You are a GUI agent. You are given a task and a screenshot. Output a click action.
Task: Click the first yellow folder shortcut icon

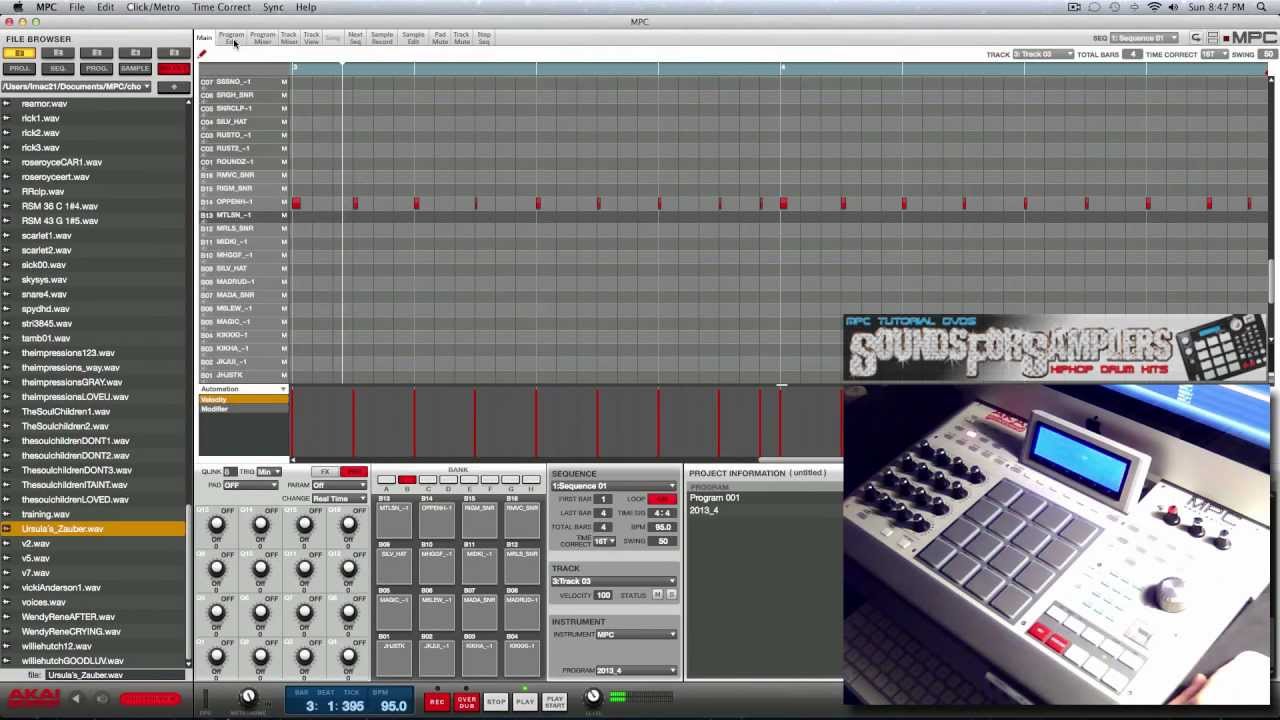(20, 53)
